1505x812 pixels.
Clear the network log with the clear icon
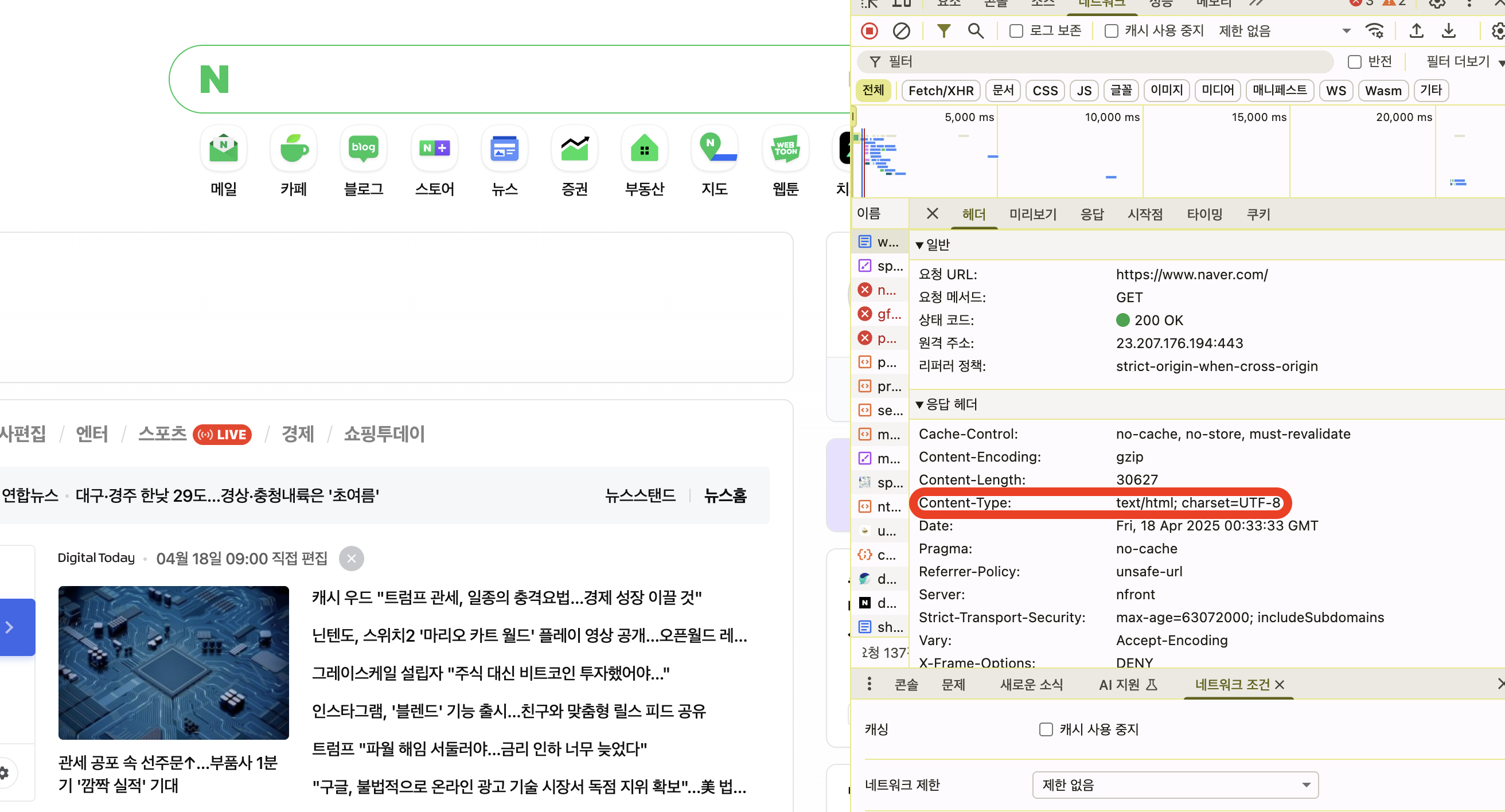pos(901,30)
